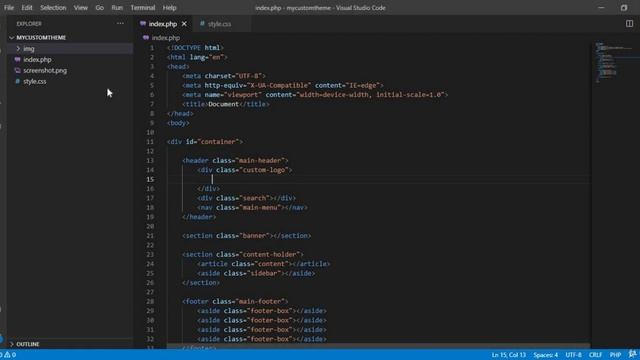Open screenshot.png in the file explorer
The width and height of the screenshot is (640, 360).
point(45,71)
